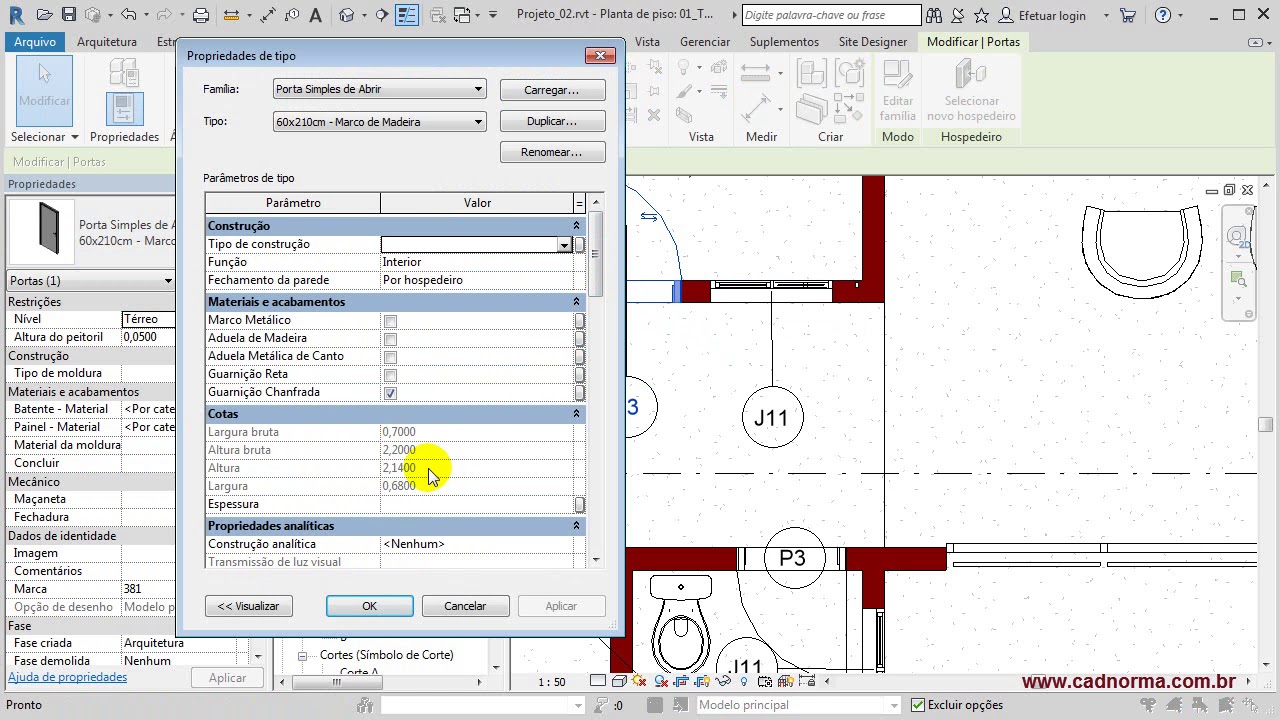Toggle the Aduela Metálica de Canto checkbox
Viewport: 1280px width, 720px height.
pyautogui.click(x=390, y=357)
